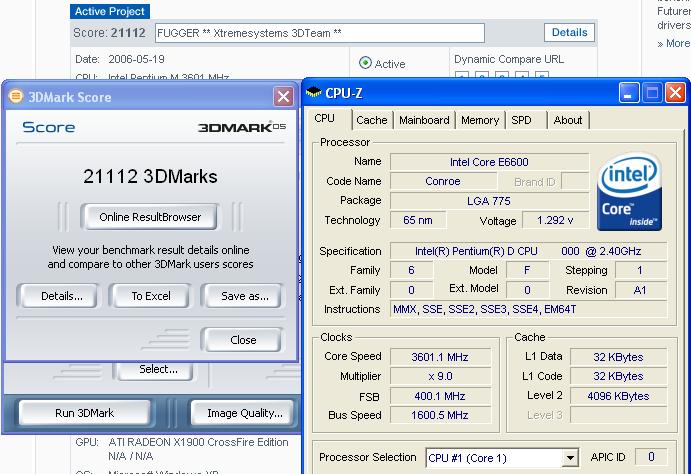691x474 pixels.
Task: Click the 3DMark05 logo in score dialog
Action: point(241,127)
